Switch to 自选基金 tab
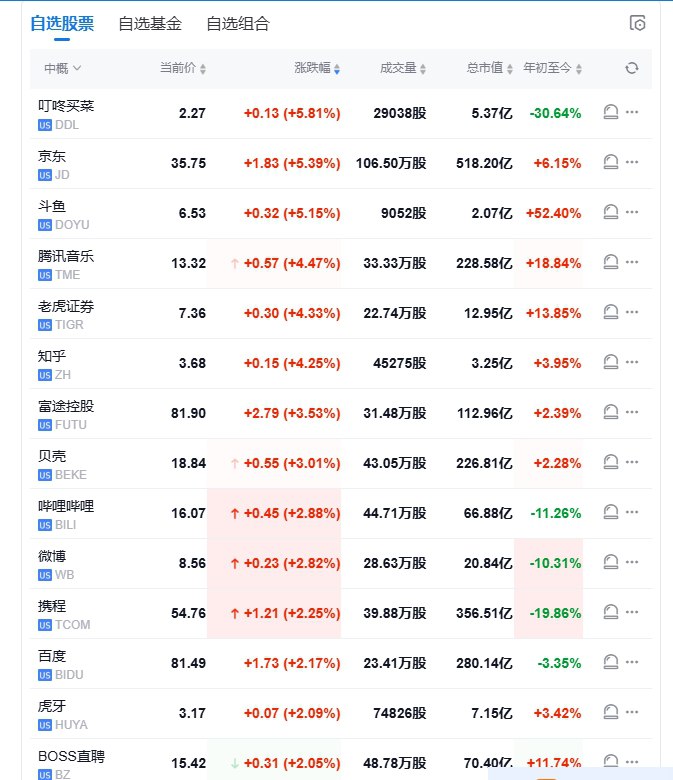Image resolution: width=673 pixels, height=780 pixels. pyautogui.click(x=150, y=23)
